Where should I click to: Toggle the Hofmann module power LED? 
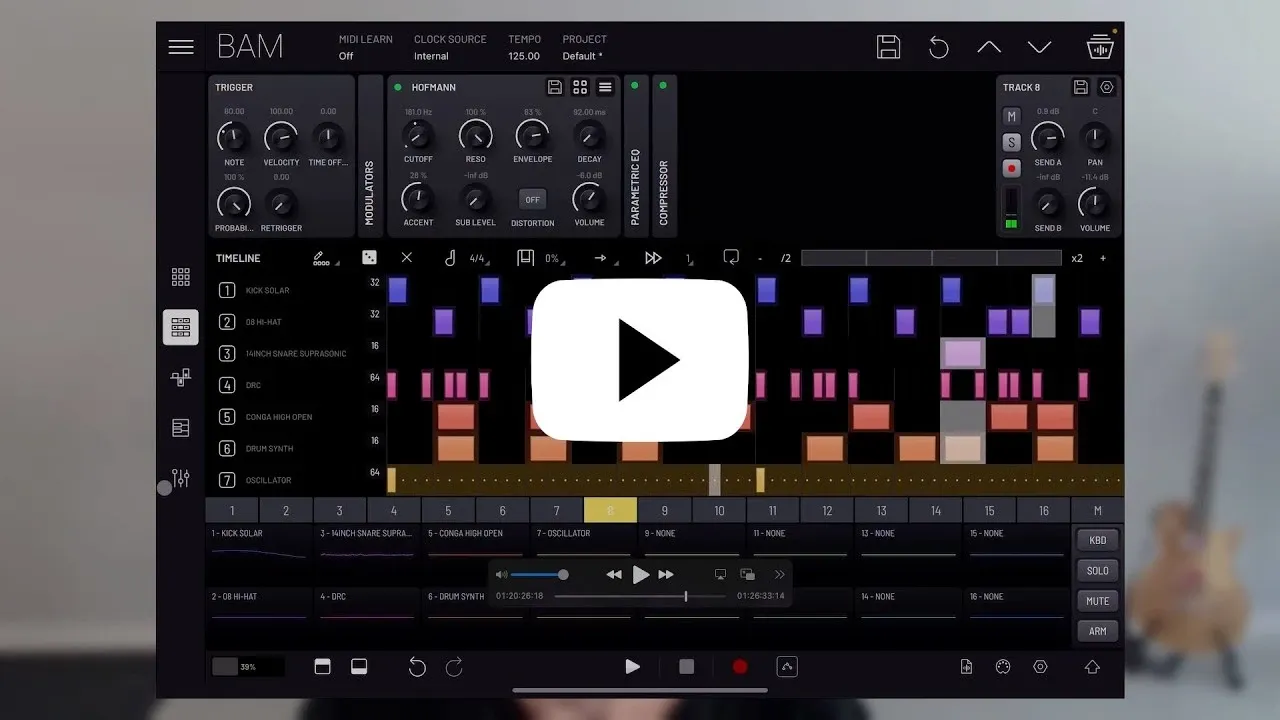398,87
